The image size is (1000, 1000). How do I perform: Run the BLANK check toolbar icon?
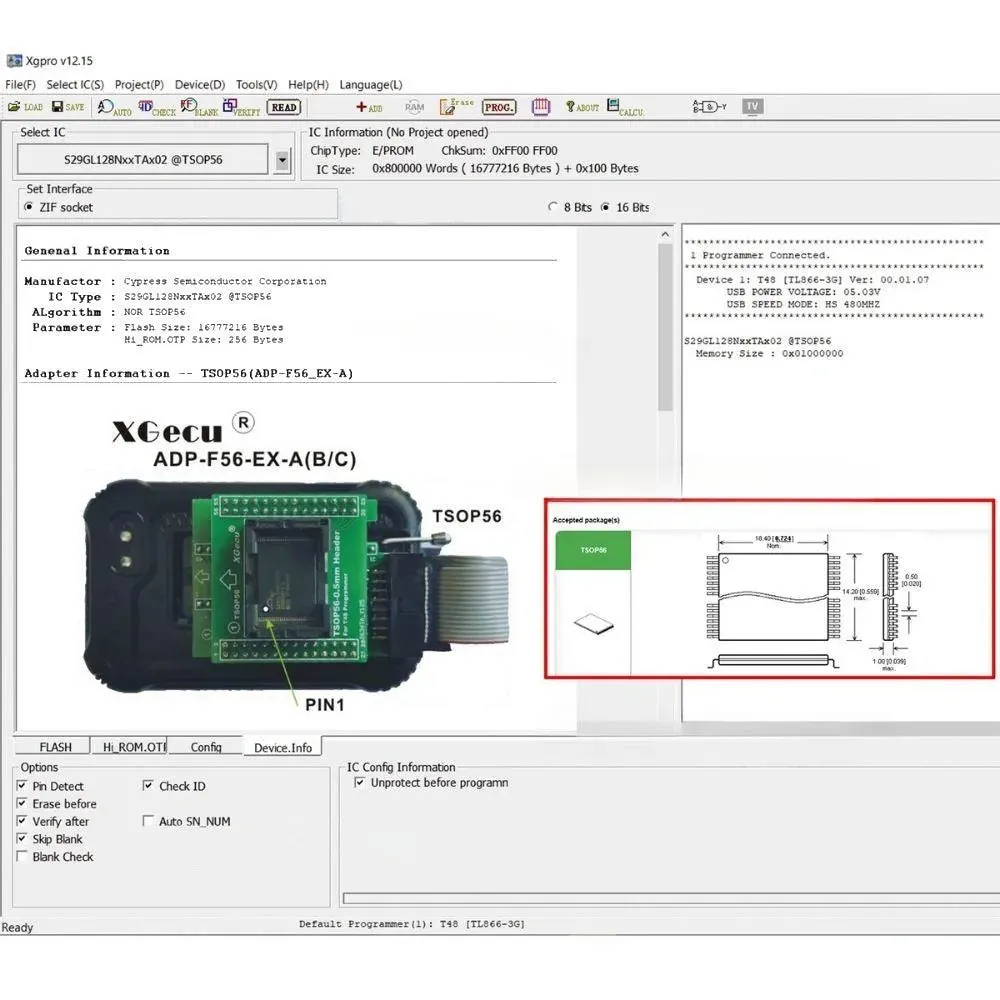pyautogui.click(x=199, y=107)
